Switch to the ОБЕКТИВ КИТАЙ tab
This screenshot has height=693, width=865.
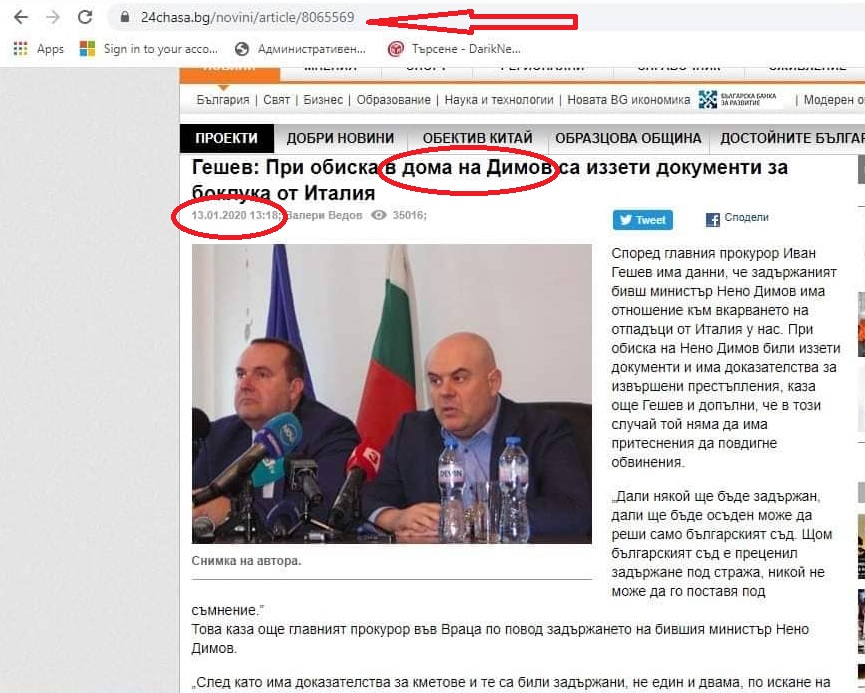(478, 138)
